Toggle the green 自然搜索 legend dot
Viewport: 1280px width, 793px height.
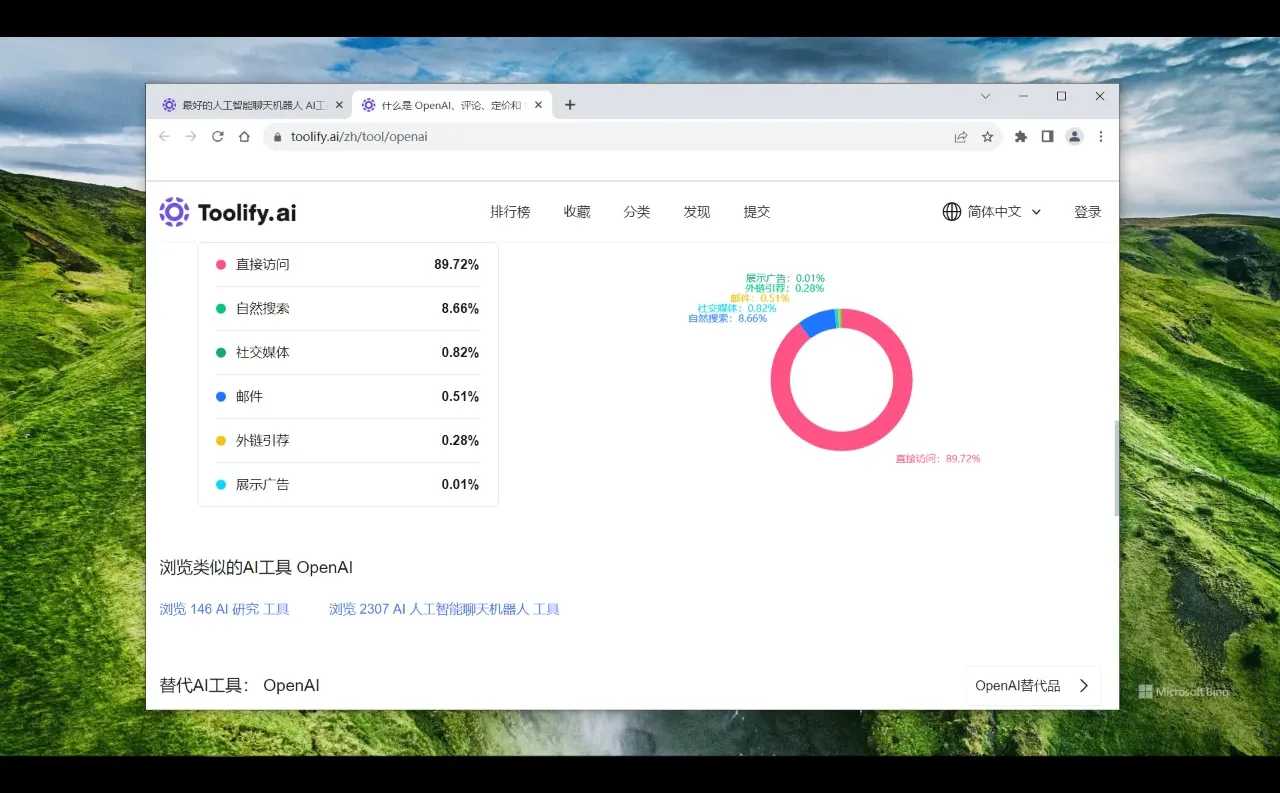point(222,308)
